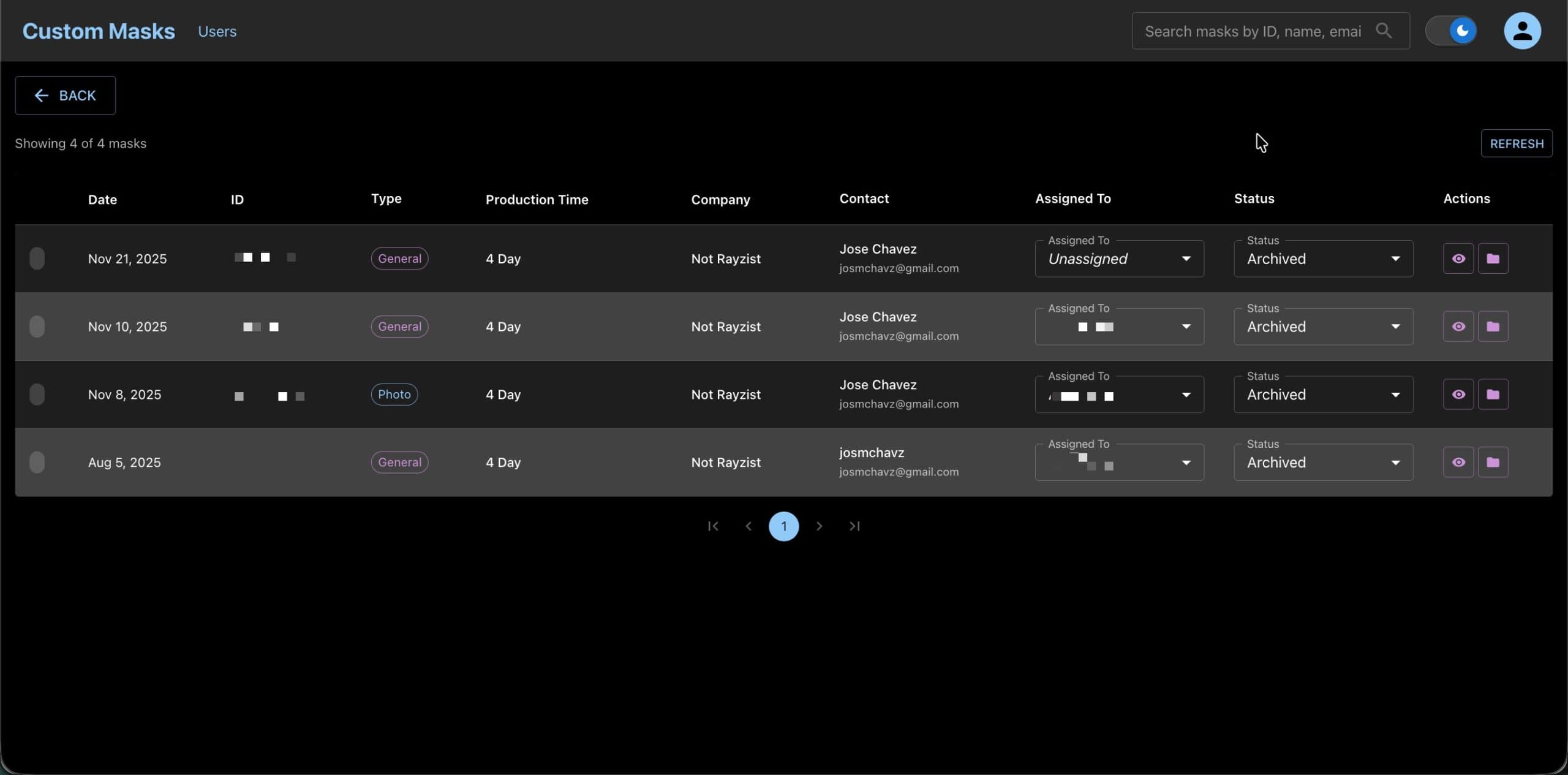The image size is (1568, 775).
Task: Open the Users nav tab
Action: coord(217,31)
